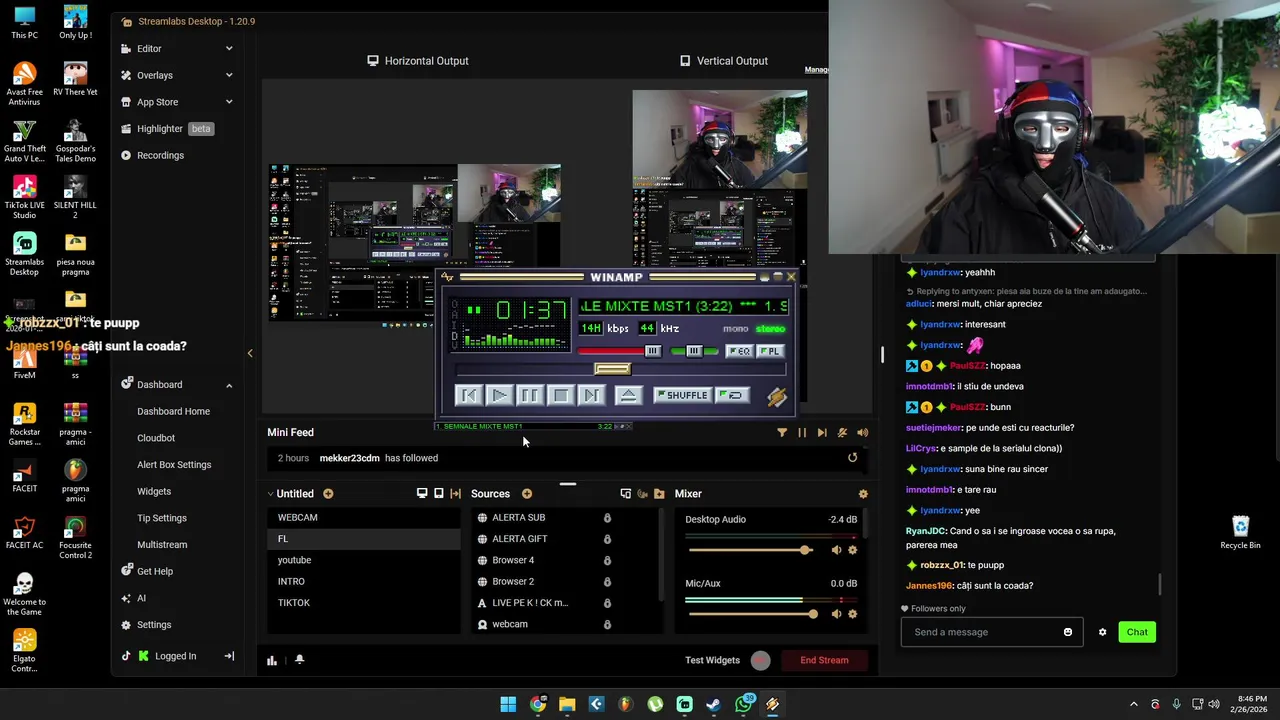
Task: Toggle lock on ALERTA GIFT source
Action: (x=607, y=539)
